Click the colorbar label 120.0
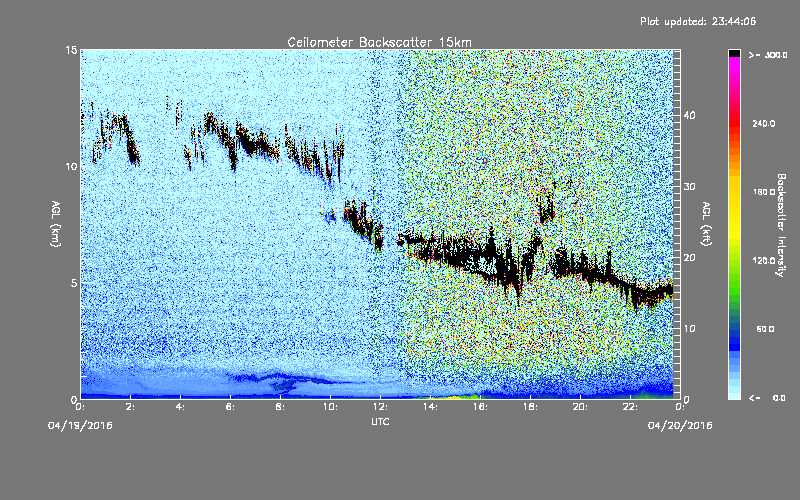800x500 pixels. [764, 261]
